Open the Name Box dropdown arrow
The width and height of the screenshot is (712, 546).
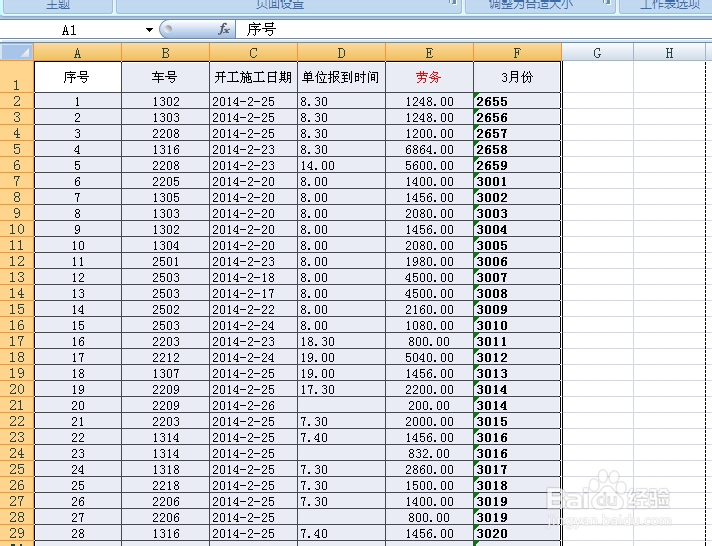[x=149, y=30]
